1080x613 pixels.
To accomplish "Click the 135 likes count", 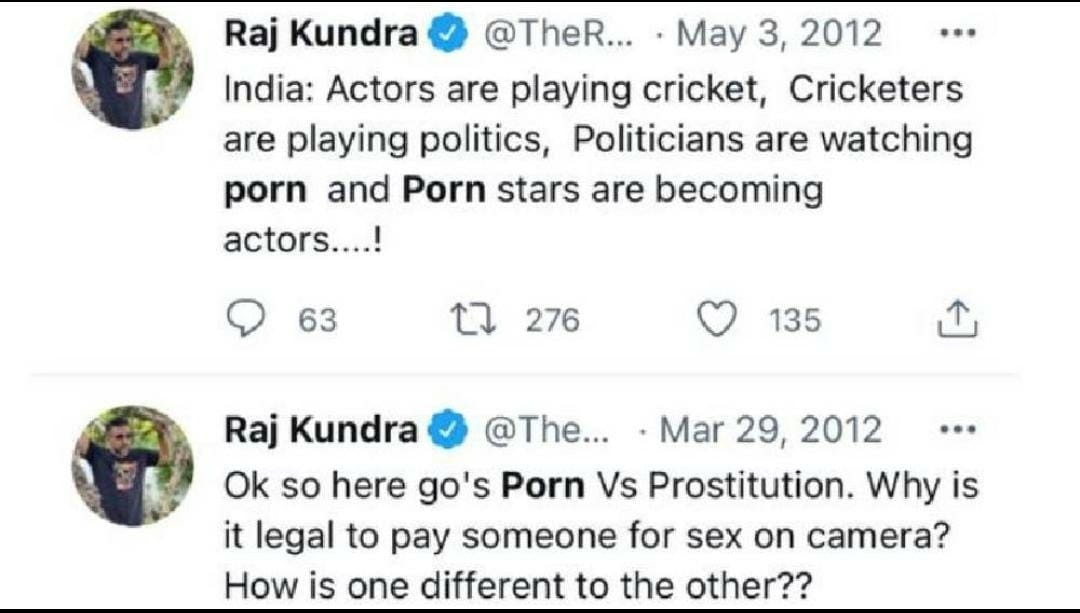I will (795, 320).
